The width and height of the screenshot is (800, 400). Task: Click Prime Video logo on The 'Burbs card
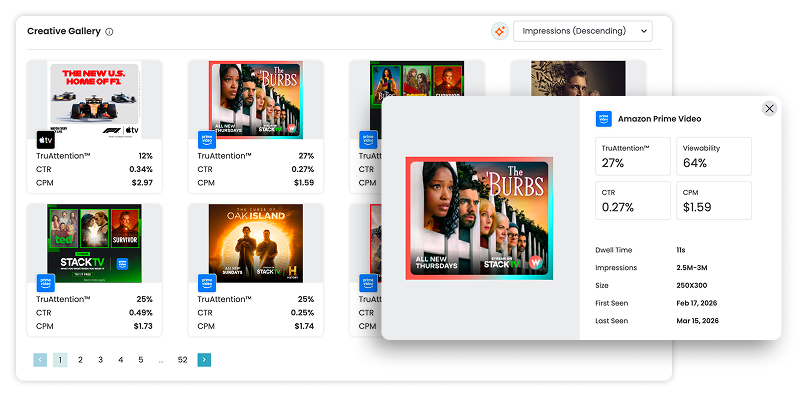coord(207,140)
